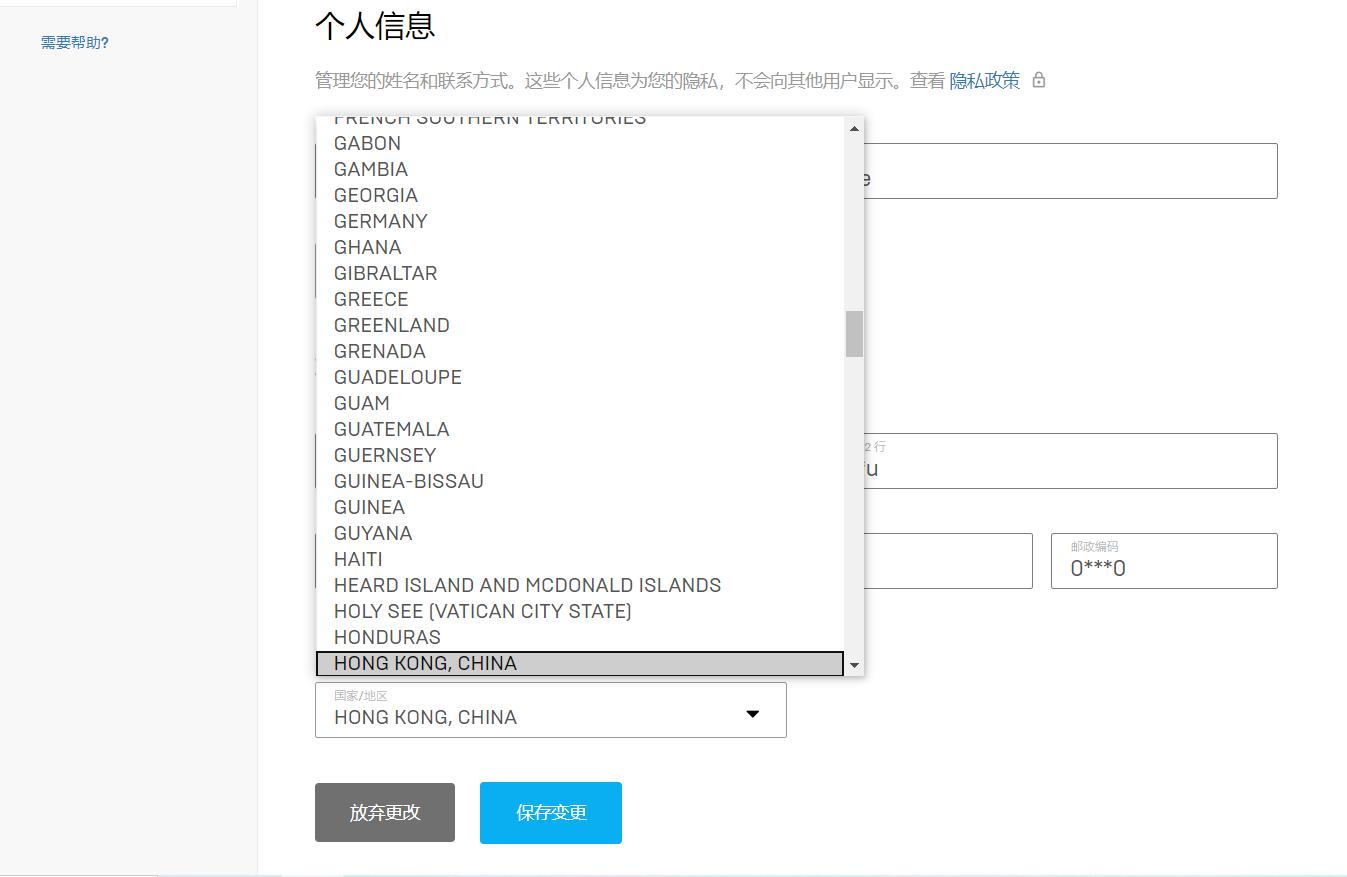The image size is (1347, 877).
Task: Select GUINEA-BISSAU from the country list
Action: click(x=408, y=481)
